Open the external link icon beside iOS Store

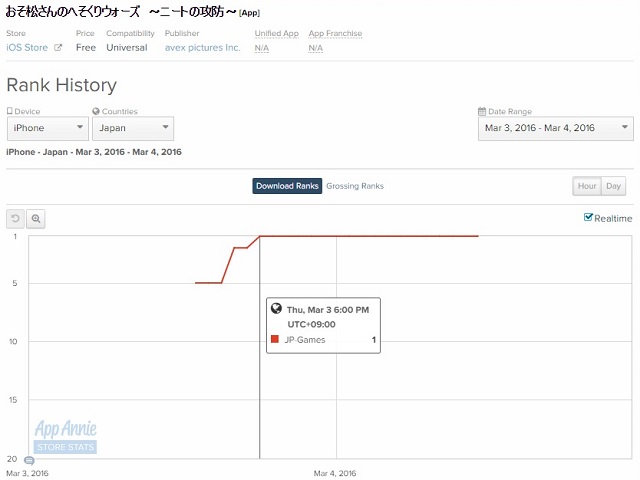tap(58, 47)
